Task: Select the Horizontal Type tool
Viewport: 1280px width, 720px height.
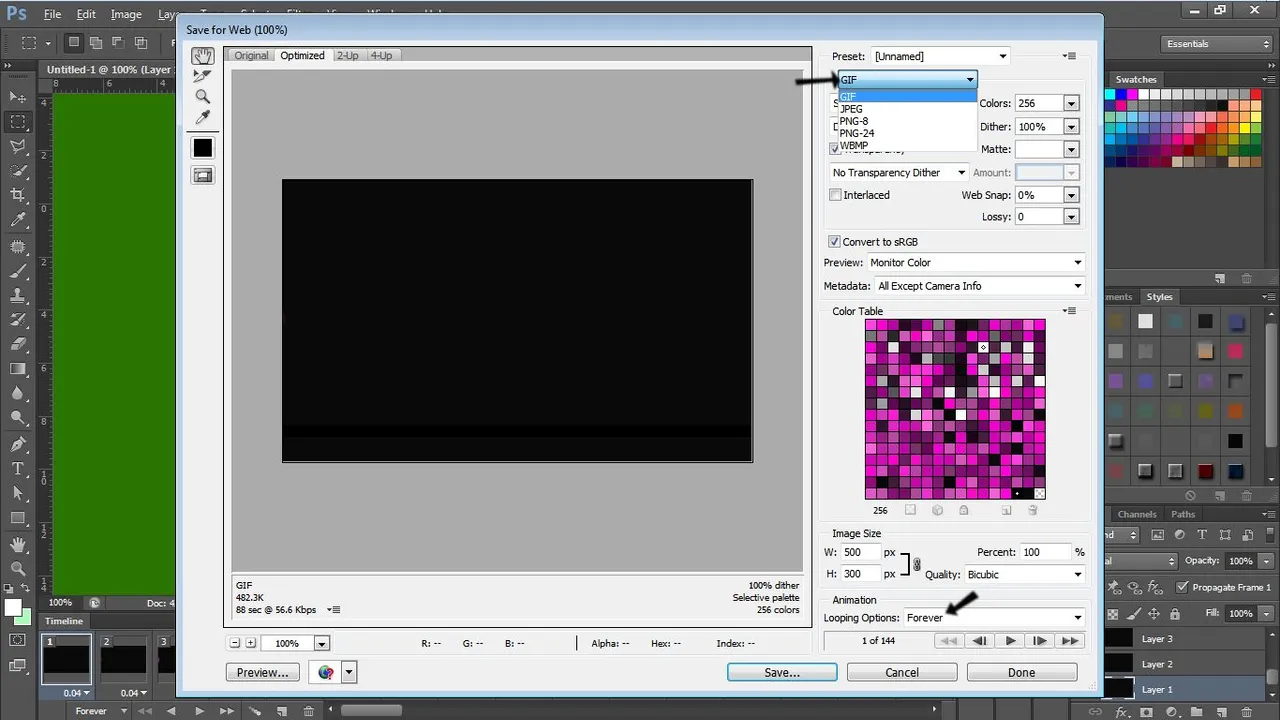Action: click(18, 469)
